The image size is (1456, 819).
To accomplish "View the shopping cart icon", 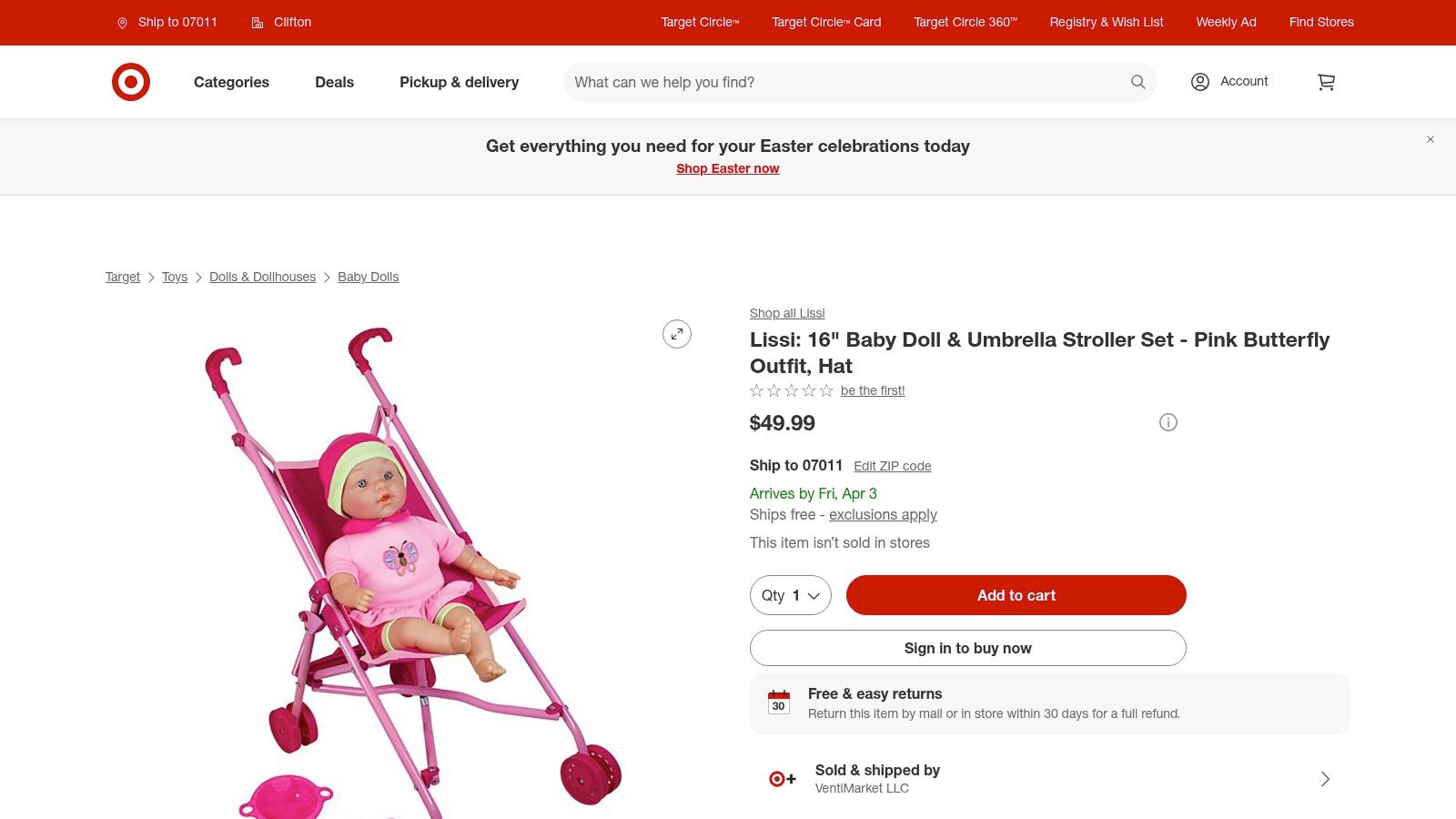I will point(1326,82).
